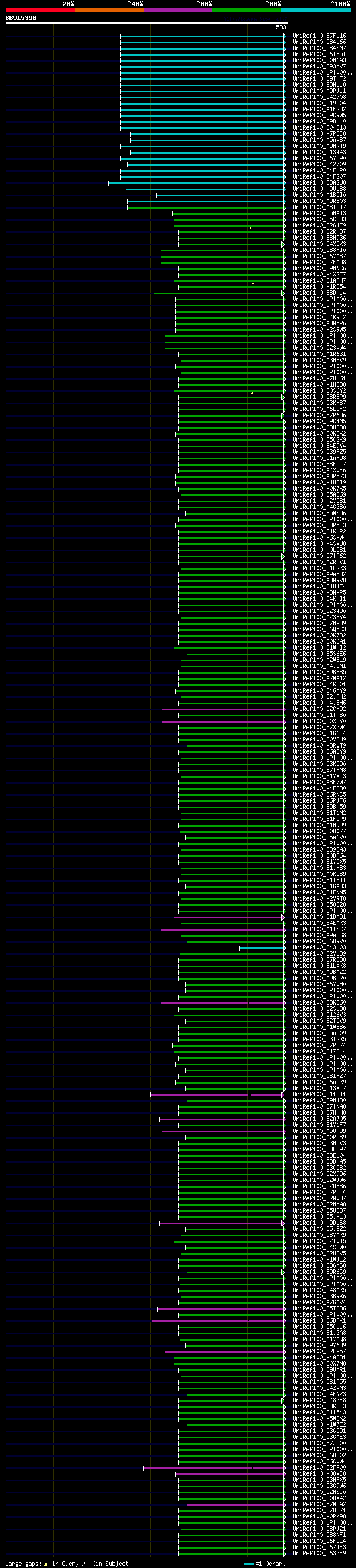This screenshot has width=356, height=1568.
Task: Click hit label UniRef100_B2GJF9
Action: [x=319, y=226]
